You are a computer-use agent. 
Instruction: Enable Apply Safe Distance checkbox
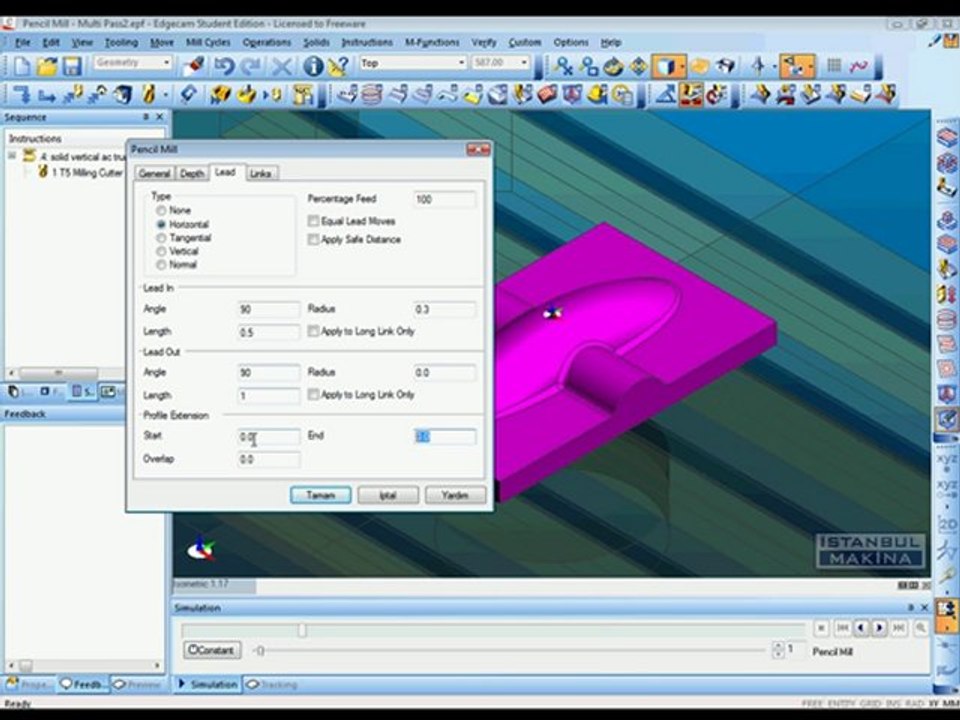tap(313, 239)
